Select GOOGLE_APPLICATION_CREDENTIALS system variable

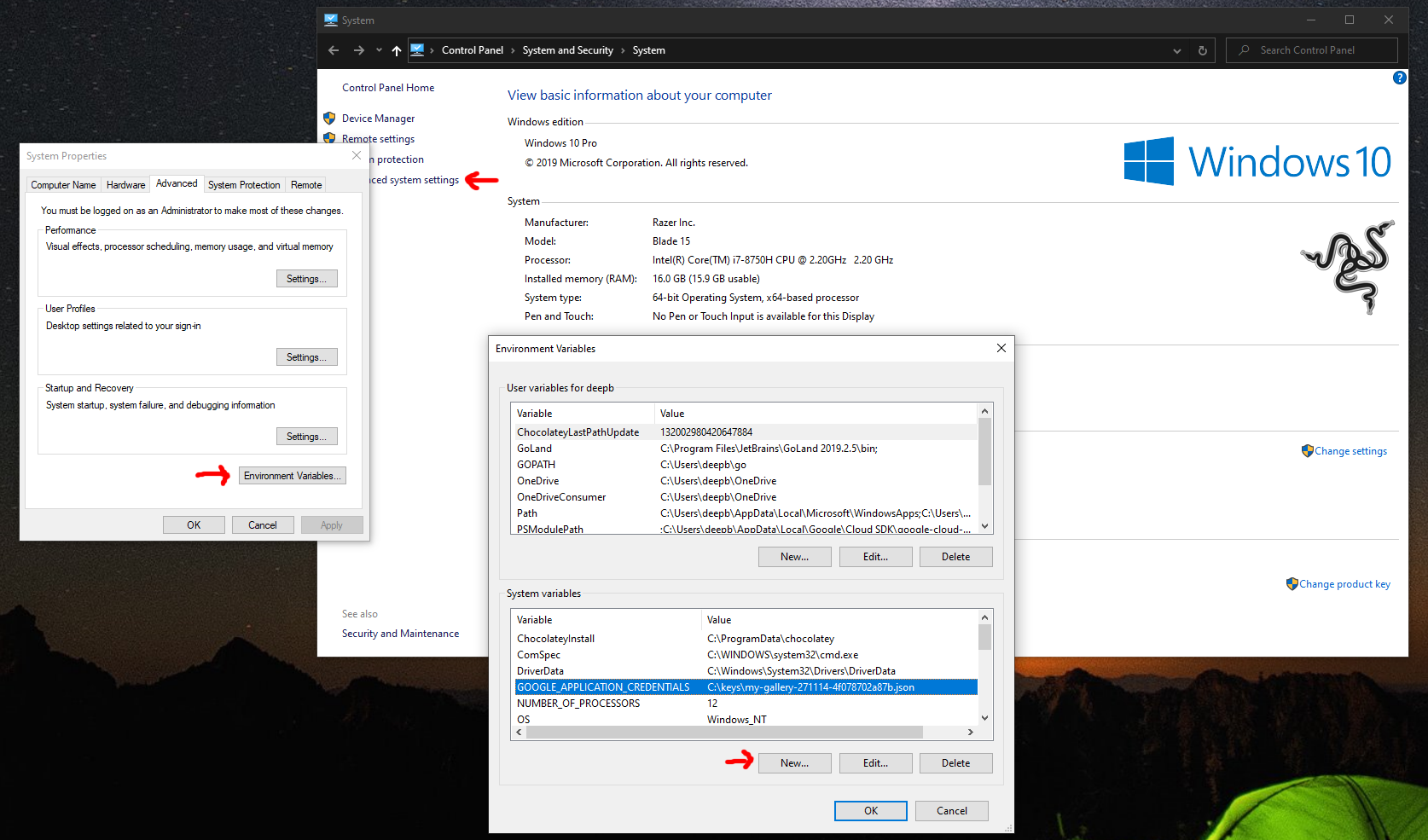pyautogui.click(x=745, y=687)
